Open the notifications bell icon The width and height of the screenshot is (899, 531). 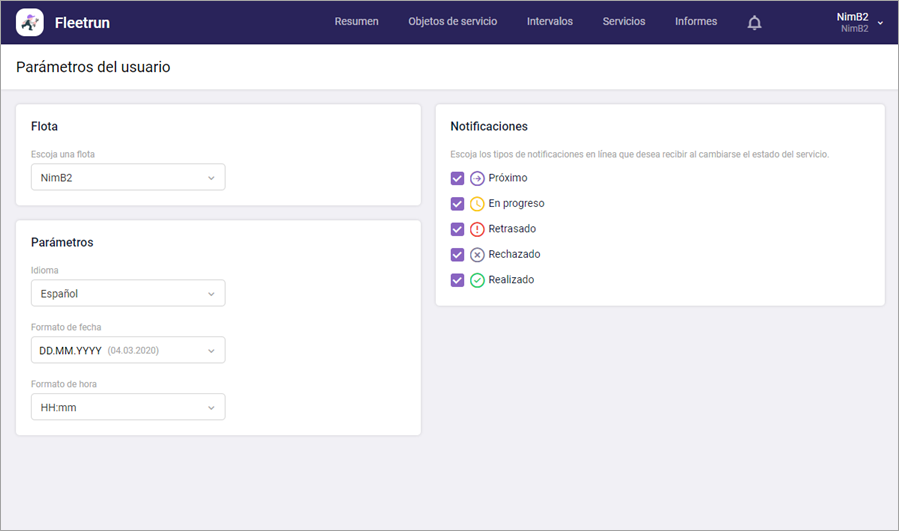[x=755, y=22]
